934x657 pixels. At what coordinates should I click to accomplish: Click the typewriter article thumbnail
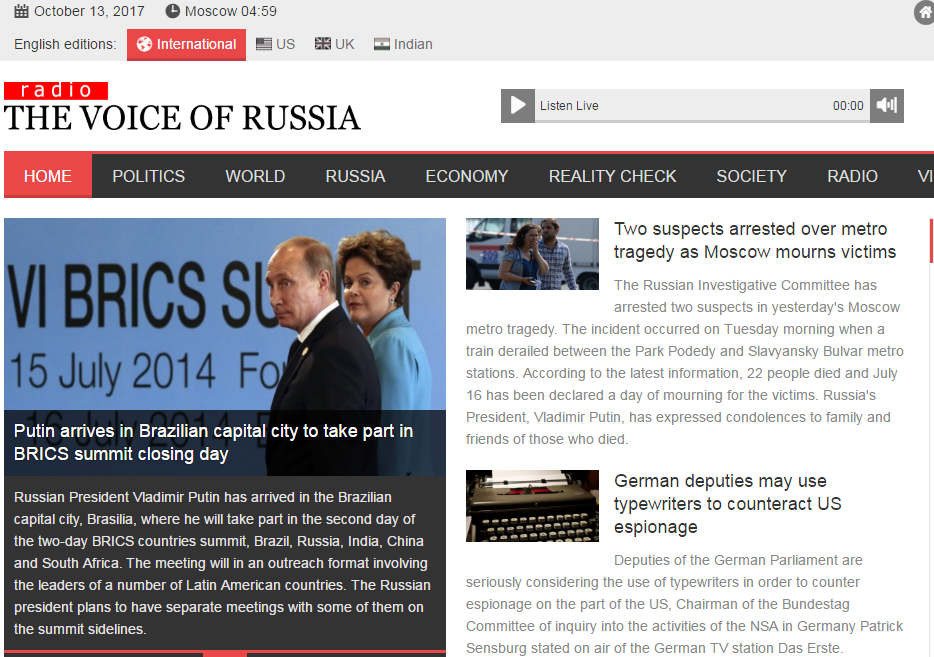click(532, 506)
